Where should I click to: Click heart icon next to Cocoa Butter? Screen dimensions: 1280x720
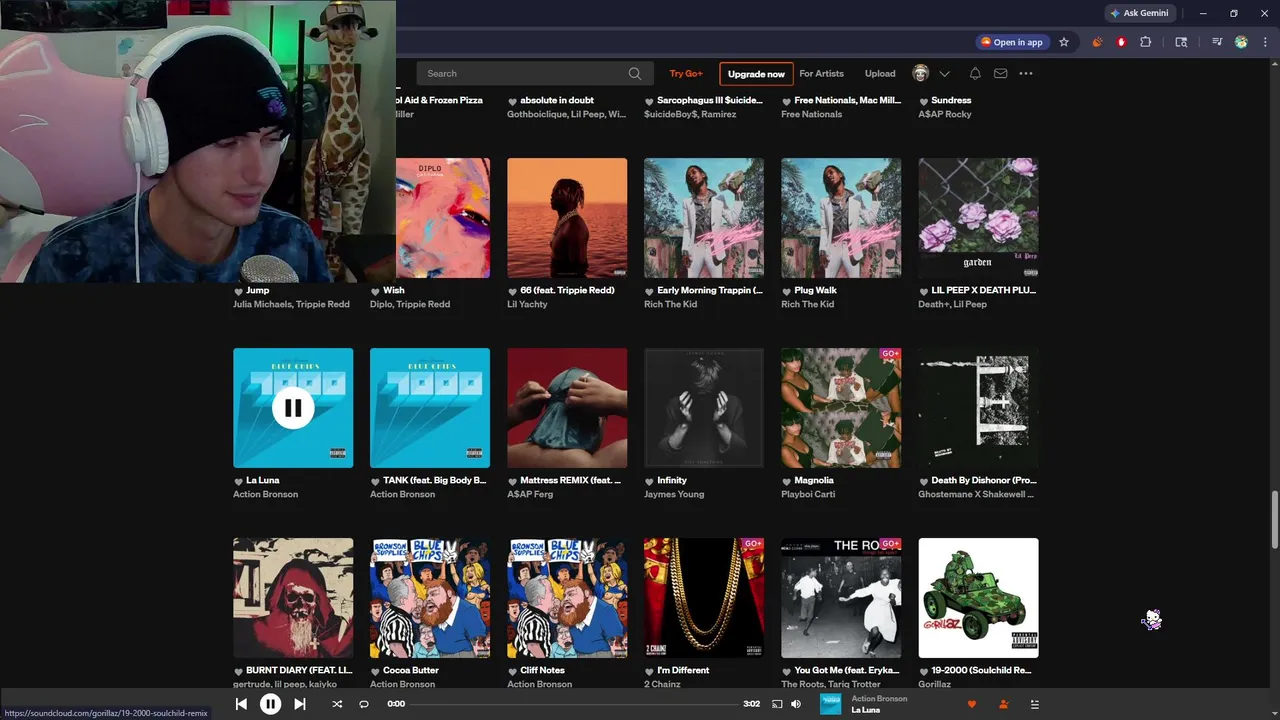pyautogui.click(x=375, y=671)
